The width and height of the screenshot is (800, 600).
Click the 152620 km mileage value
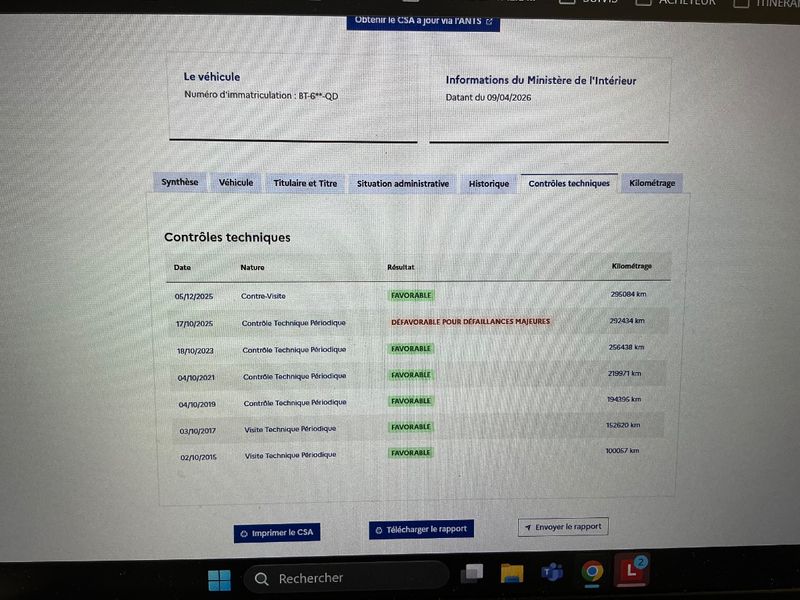tap(623, 425)
